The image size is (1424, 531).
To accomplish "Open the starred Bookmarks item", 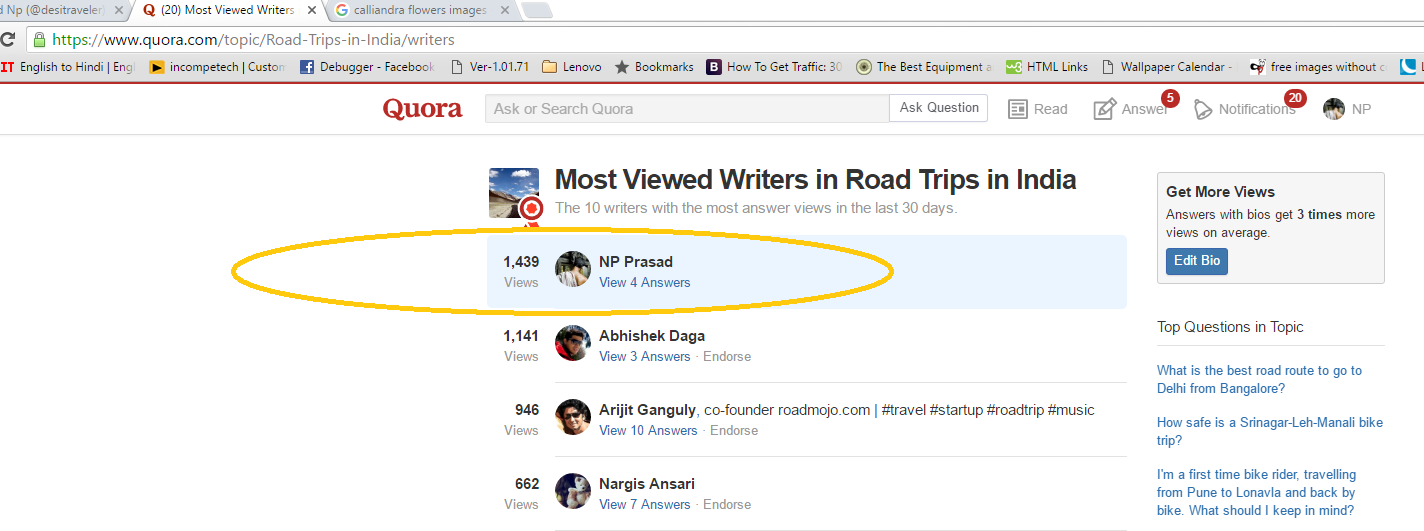I will [654, 67].
